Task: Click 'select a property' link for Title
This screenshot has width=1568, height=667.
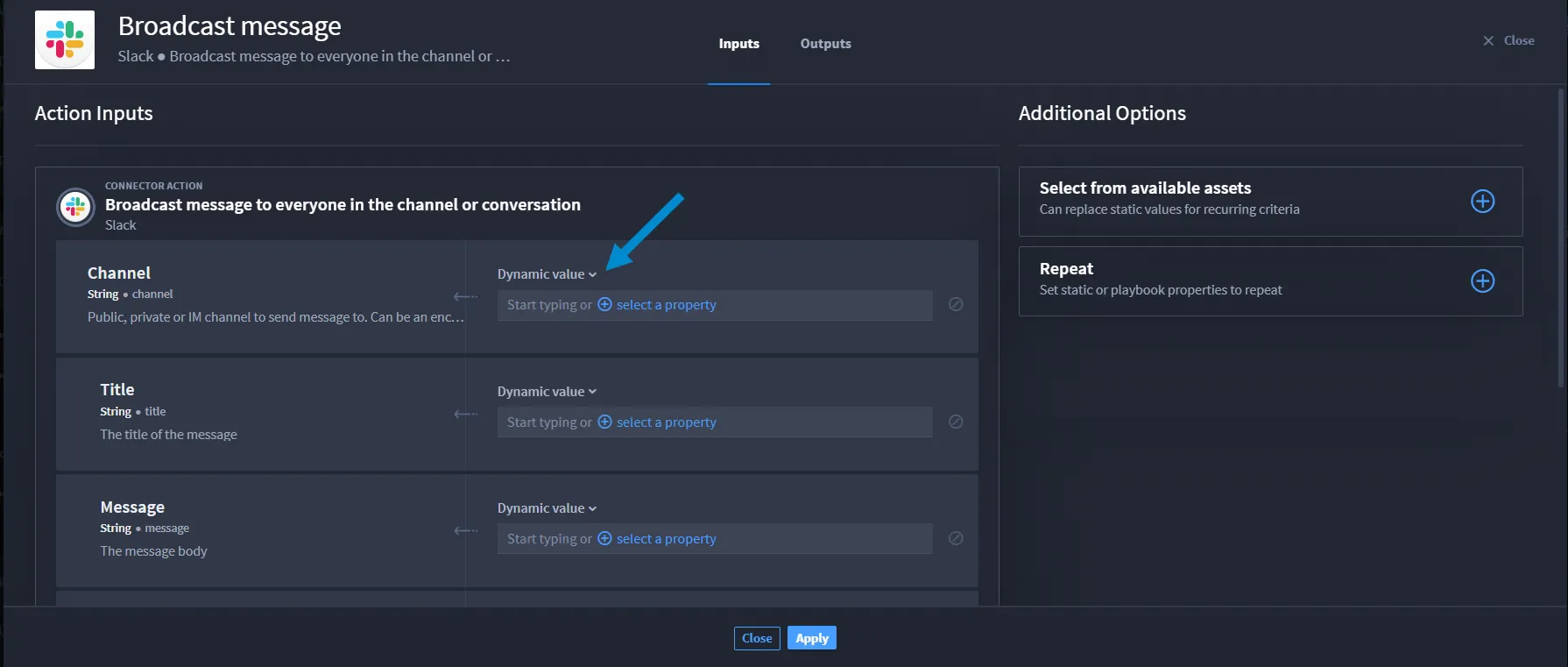Action: pos(666,422)
